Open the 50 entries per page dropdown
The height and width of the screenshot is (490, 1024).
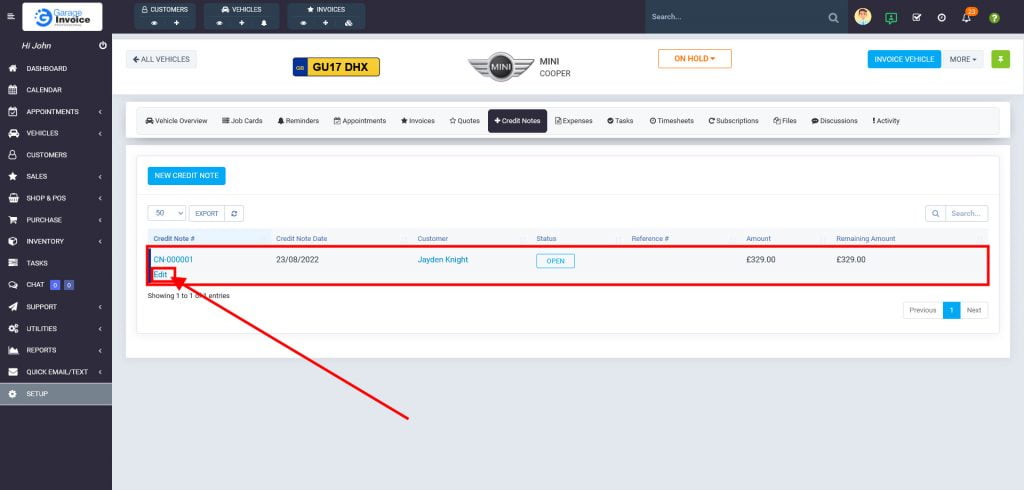[x=166, y=213]
